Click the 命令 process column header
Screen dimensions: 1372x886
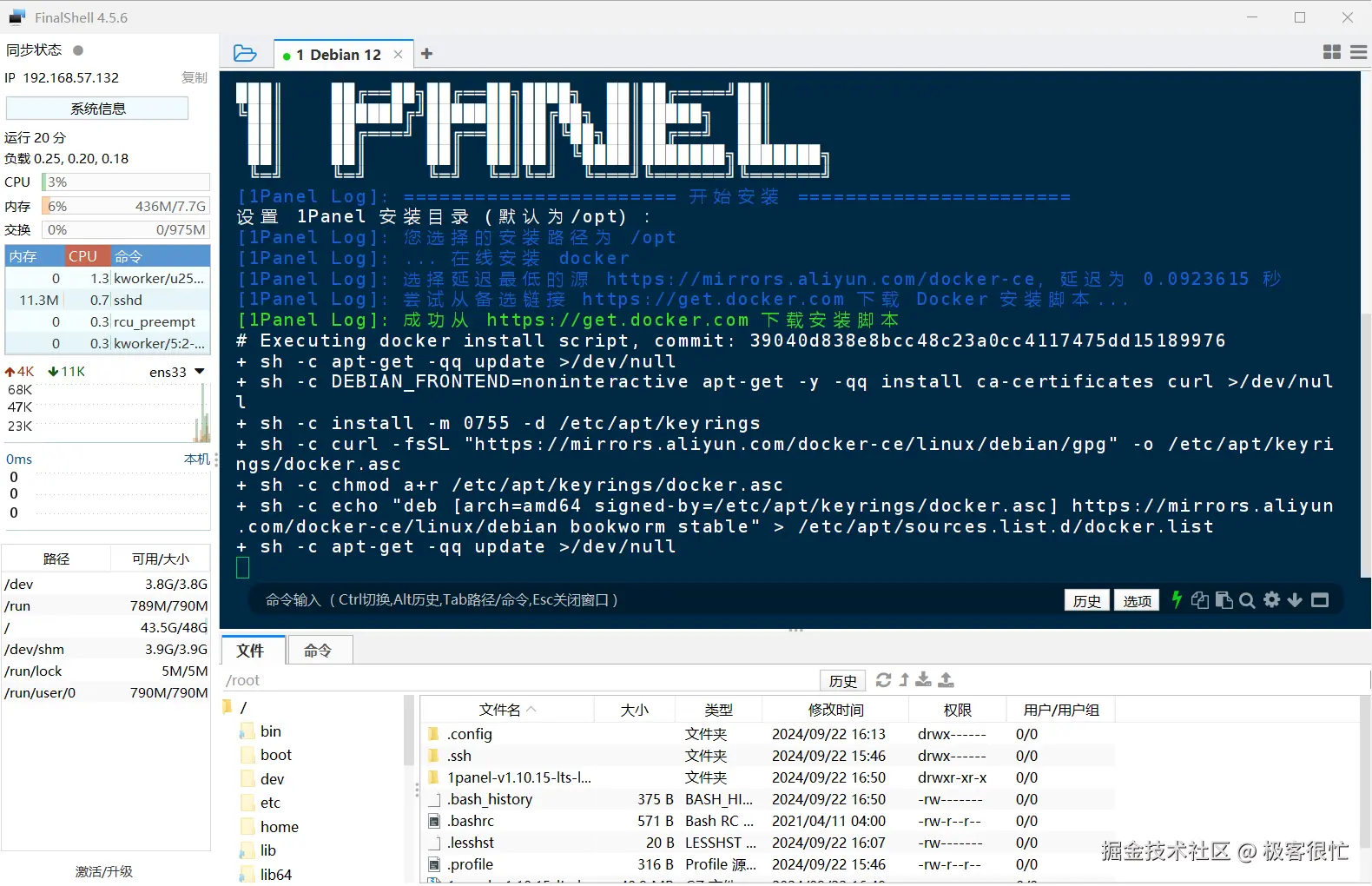point(161,256)
